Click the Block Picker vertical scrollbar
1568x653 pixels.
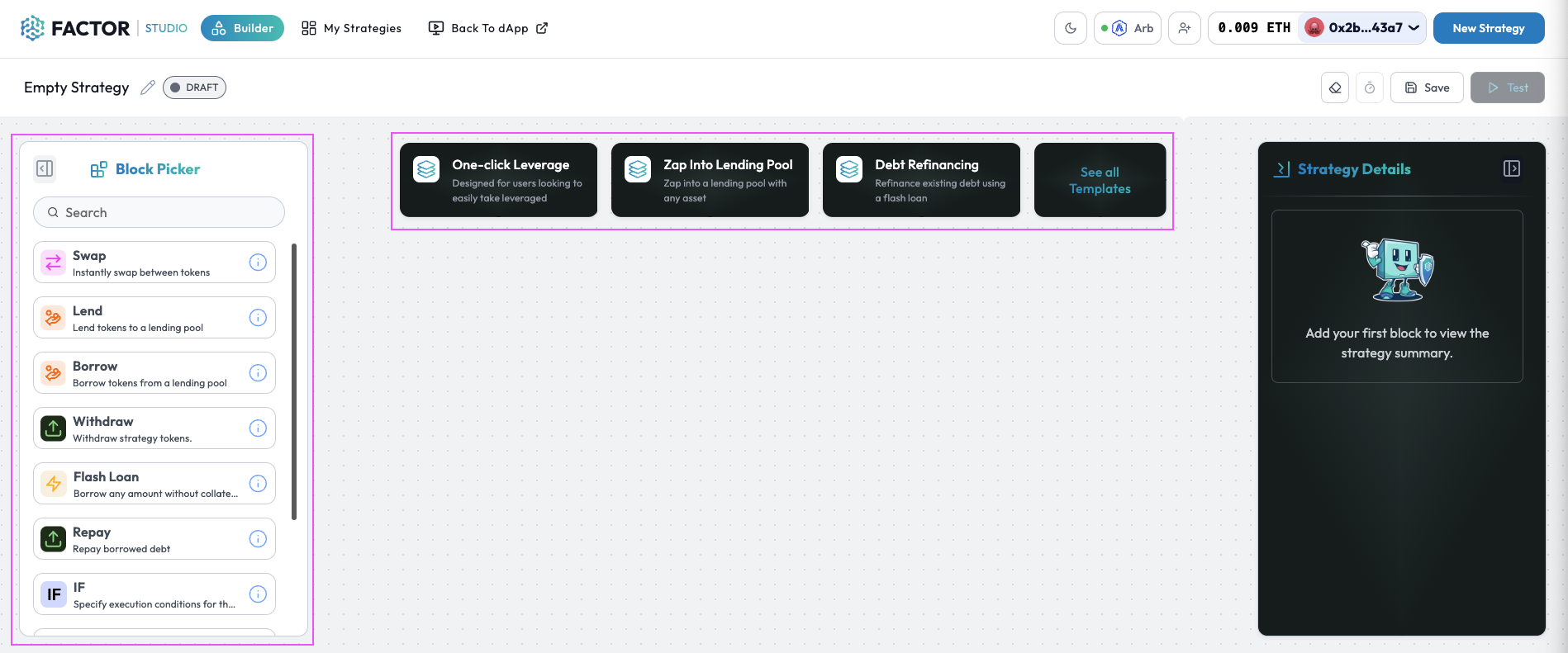click(294, 381)
